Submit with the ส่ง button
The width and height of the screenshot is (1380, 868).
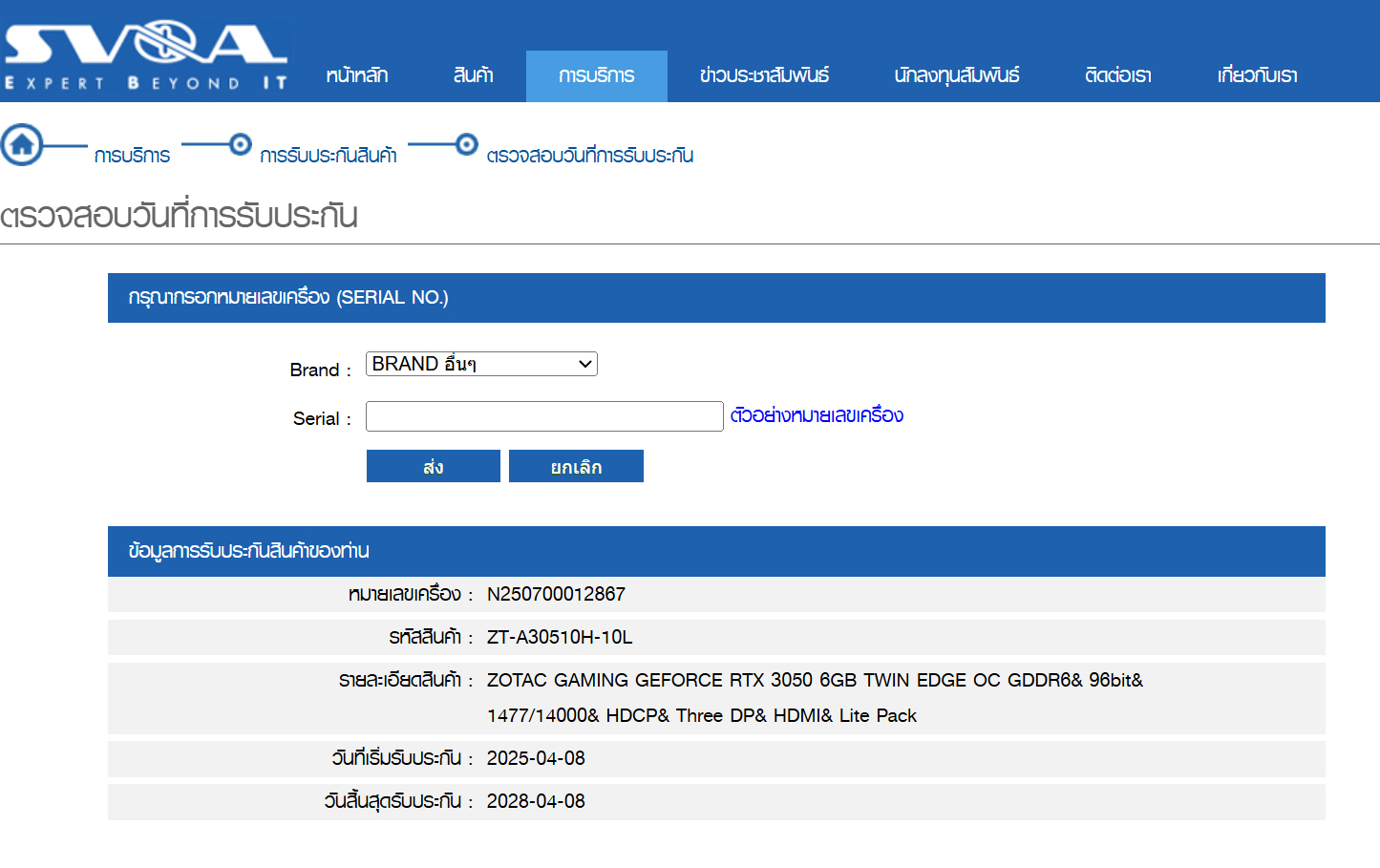[x=434, y=466]
